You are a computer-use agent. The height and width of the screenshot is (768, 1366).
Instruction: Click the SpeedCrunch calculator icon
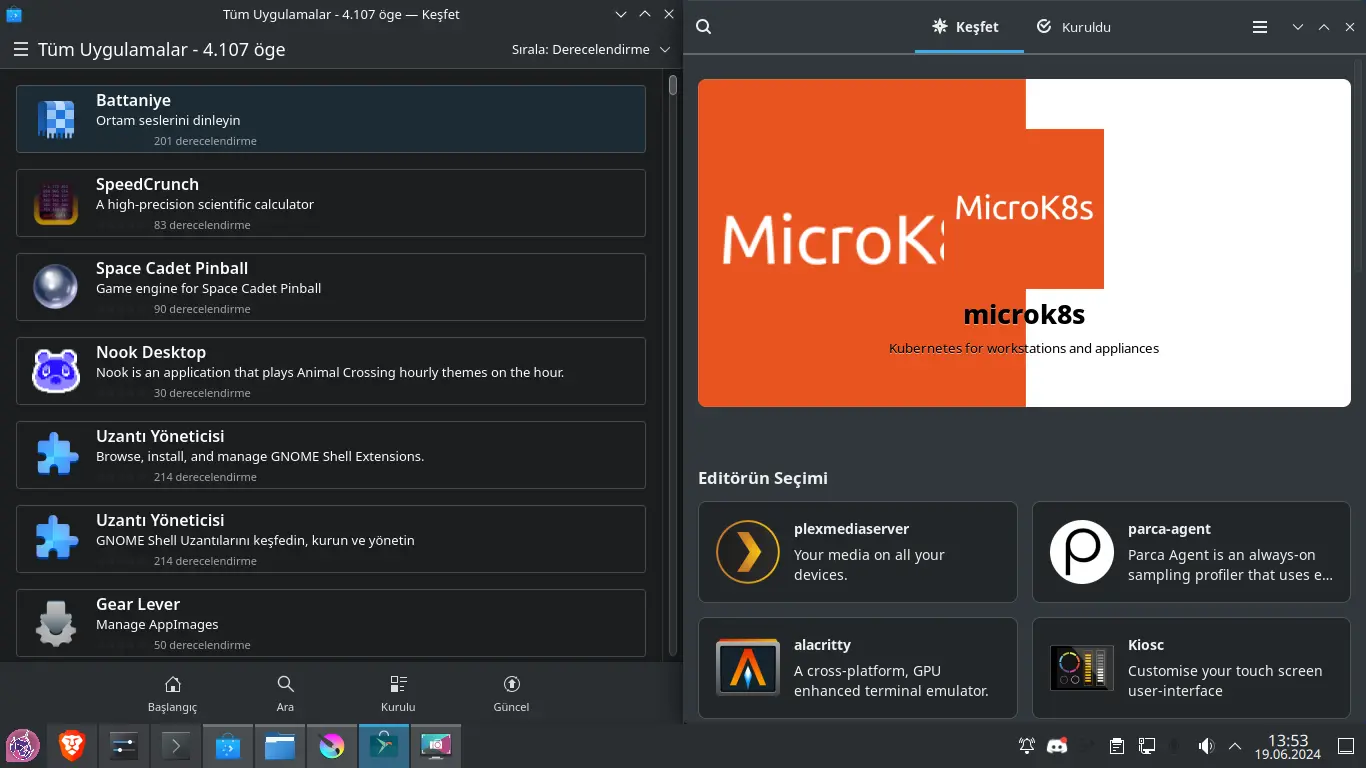click(x=56, y=203)
